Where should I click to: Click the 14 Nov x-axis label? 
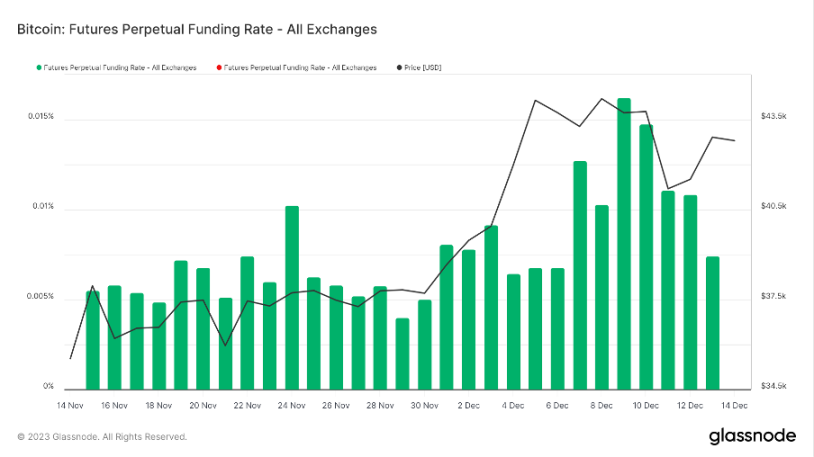tap(70, 405)
